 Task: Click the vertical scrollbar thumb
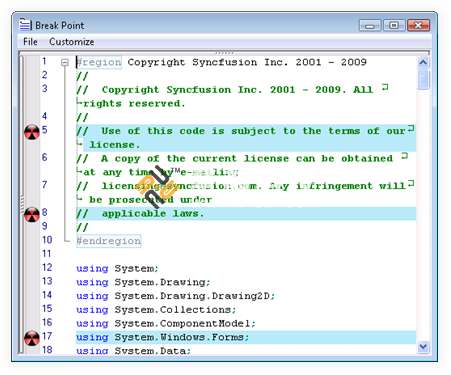pyautogui.click(x=423, y=79)
